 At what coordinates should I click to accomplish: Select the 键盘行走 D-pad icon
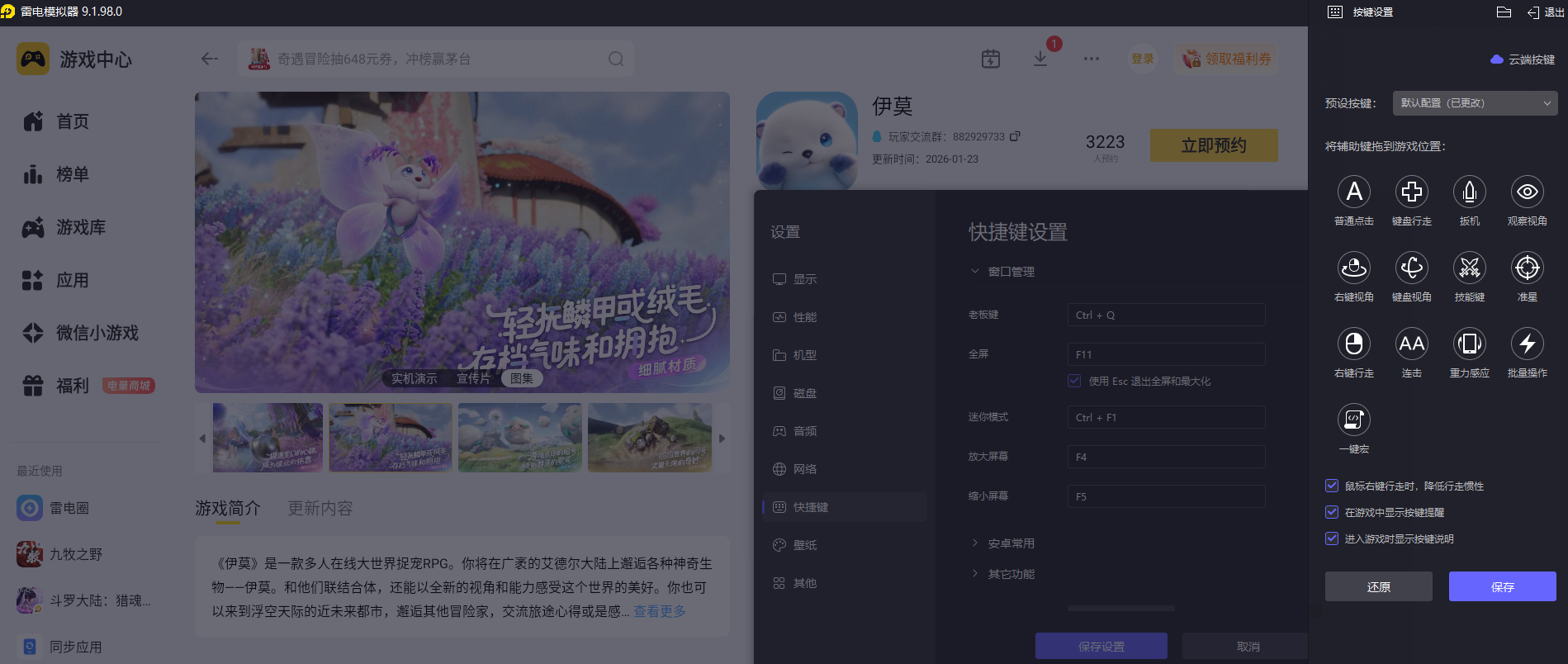1411,192
